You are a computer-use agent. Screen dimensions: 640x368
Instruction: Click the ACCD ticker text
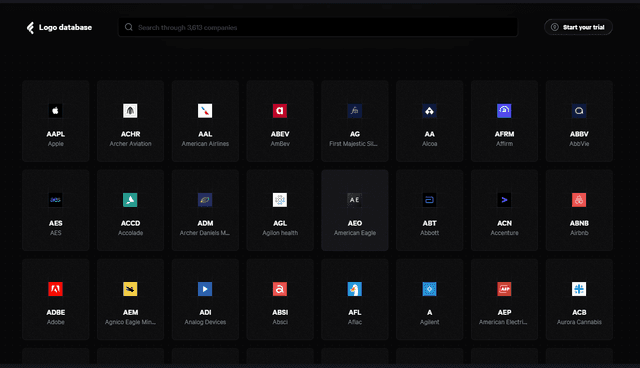(x=130, y=223)
